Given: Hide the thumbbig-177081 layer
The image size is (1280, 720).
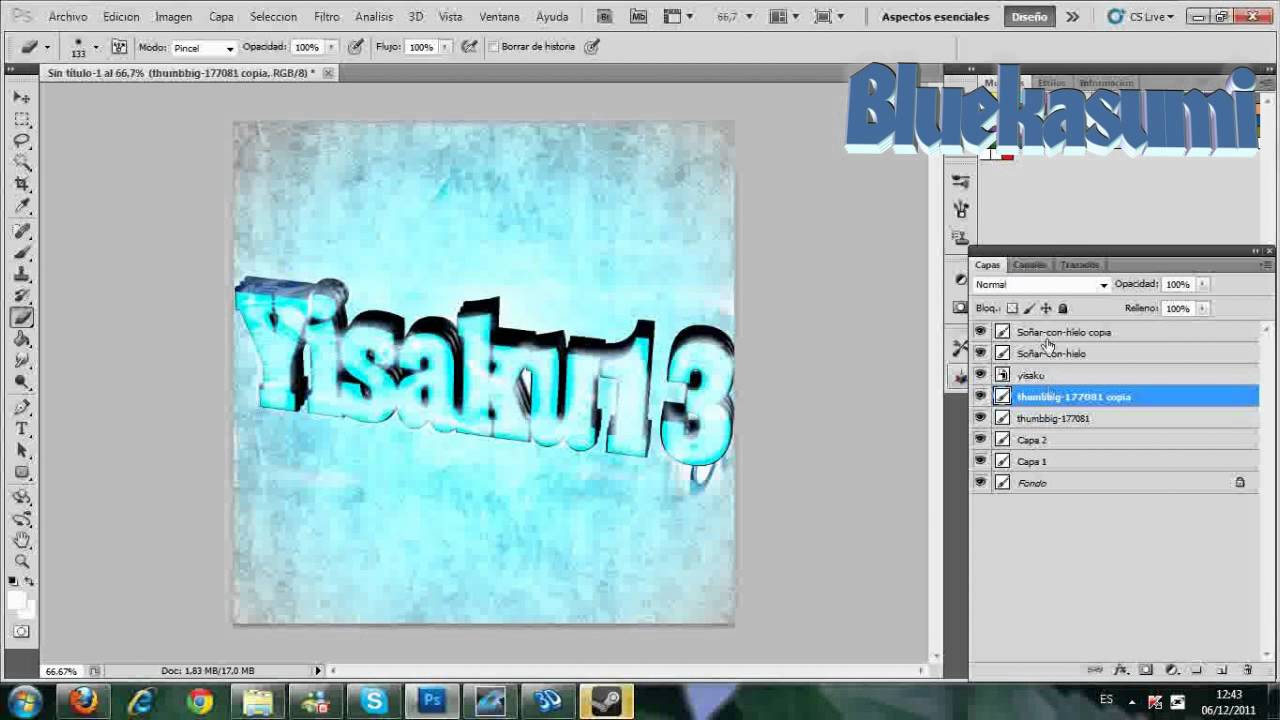Looking at the screenshot, I should [x=980, y=418].
